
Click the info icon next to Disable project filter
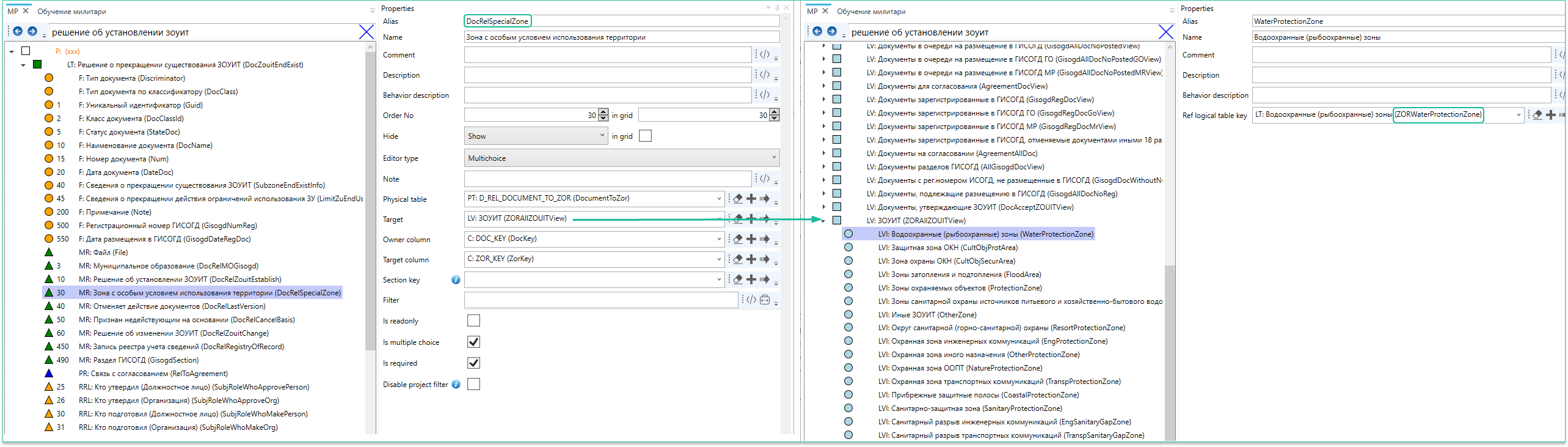pyautogui.click(x=456, y=385)
